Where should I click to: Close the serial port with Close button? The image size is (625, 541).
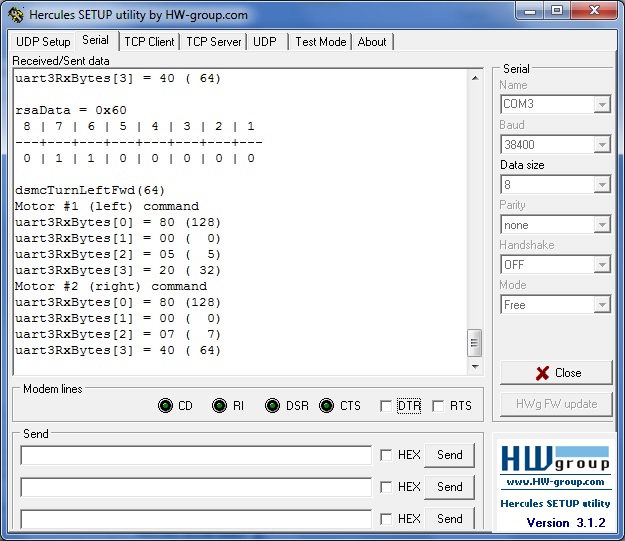pos(556,373)
